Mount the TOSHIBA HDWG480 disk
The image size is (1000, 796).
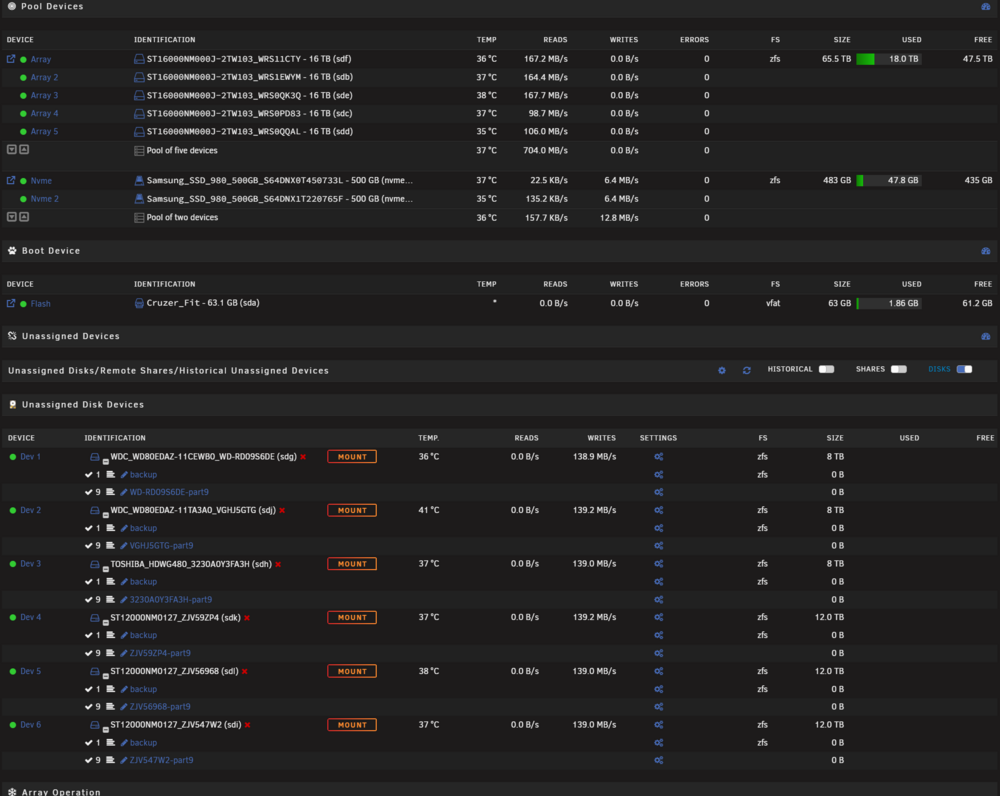[352, 564]
